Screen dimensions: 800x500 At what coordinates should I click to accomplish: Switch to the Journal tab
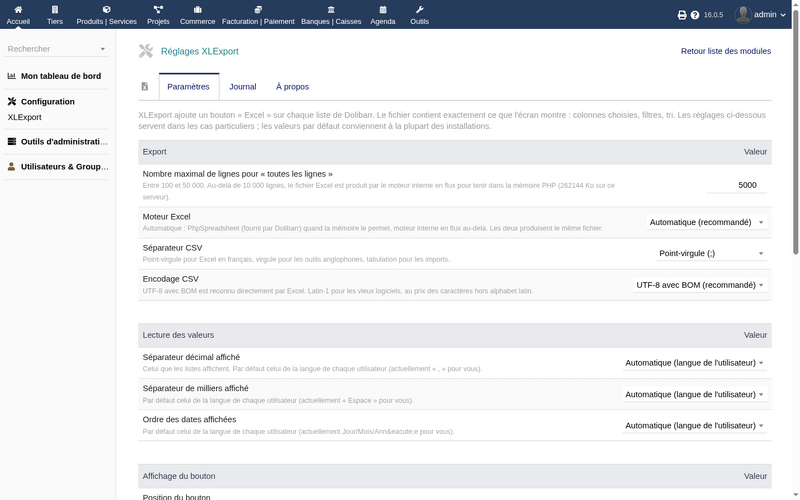coord(242,87)
